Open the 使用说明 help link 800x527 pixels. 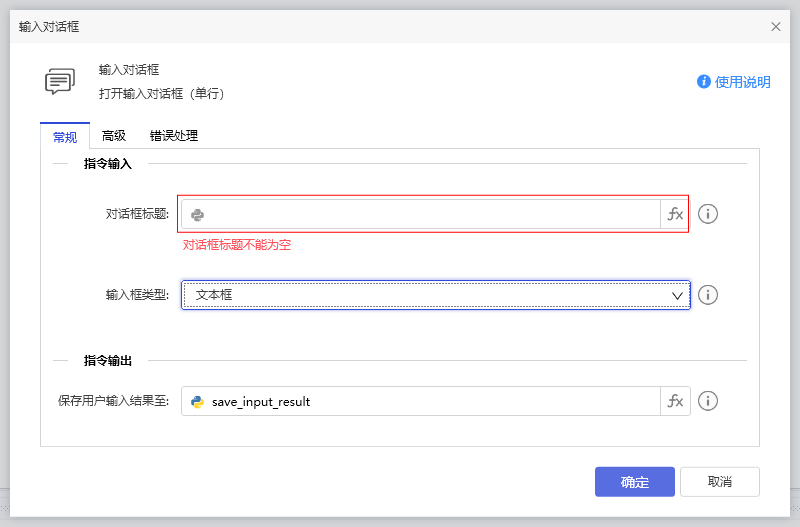pos(743,82)
